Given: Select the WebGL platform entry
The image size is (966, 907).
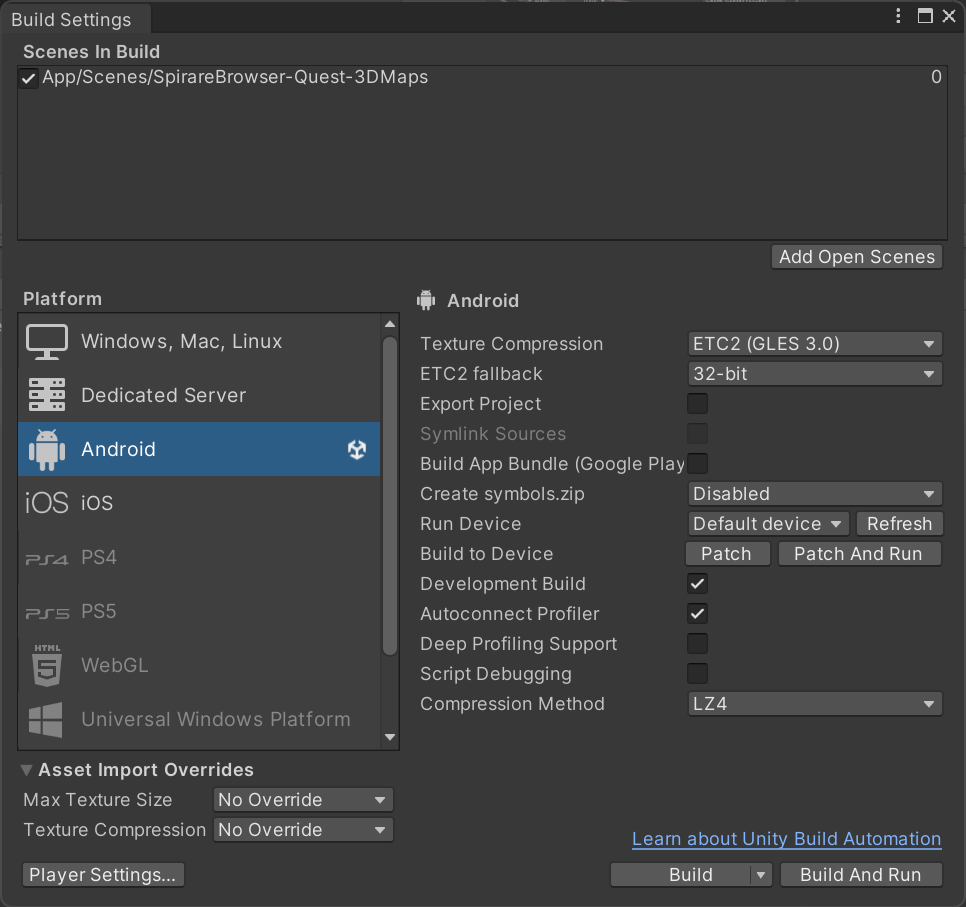Looking at the screenshot, I should (199, 665).
